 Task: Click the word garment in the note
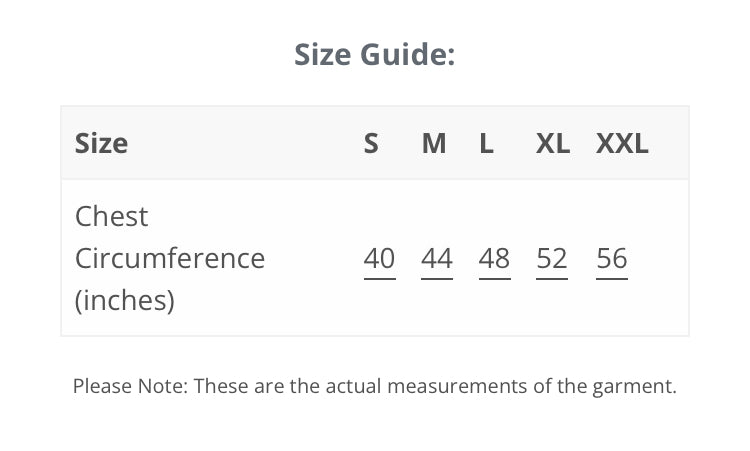[634, 387]
